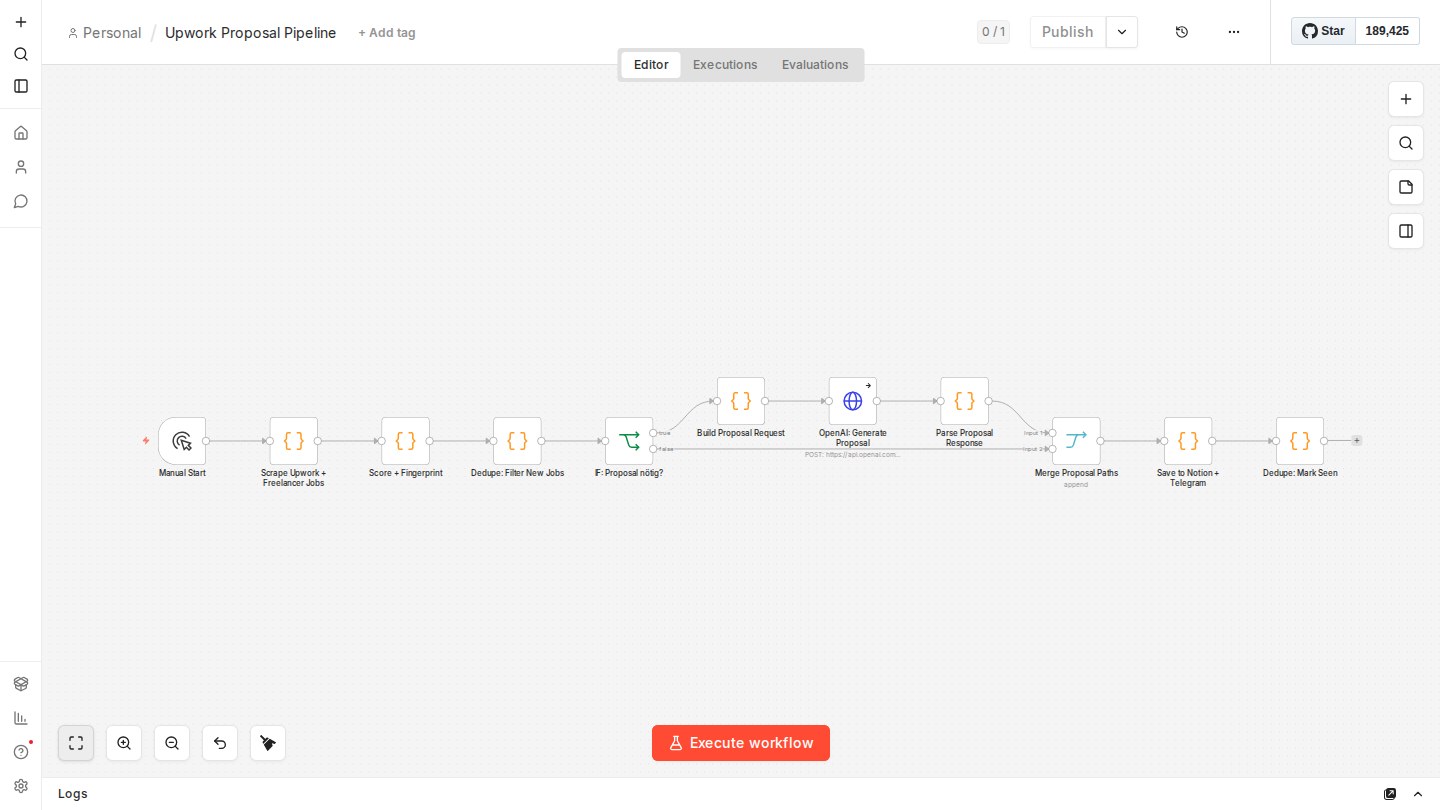The width and height of the screenshot is (1440, 810).
Task: Open the help question mark icon
Action: tap(20, 752)
